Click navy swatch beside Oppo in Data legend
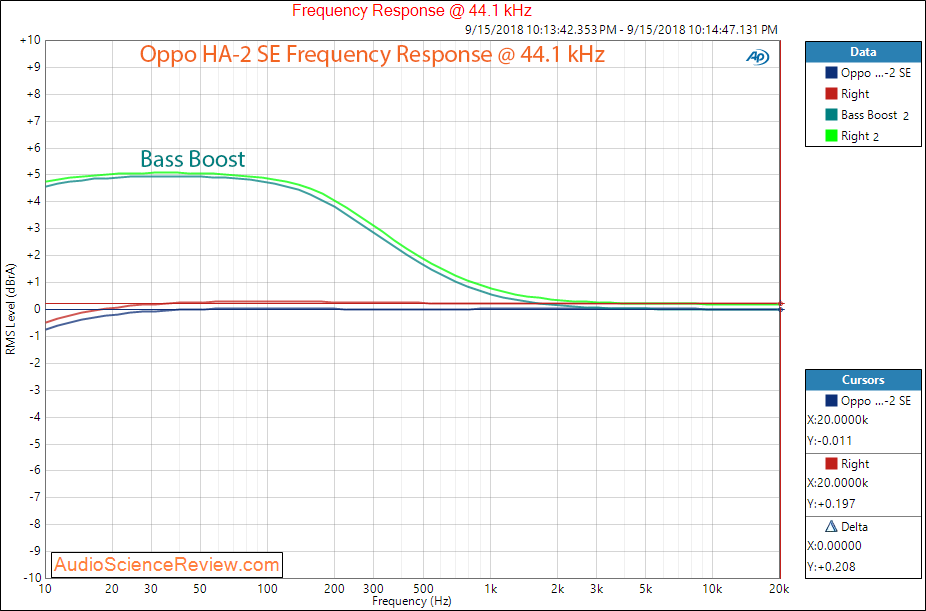 tap(832, 73)
